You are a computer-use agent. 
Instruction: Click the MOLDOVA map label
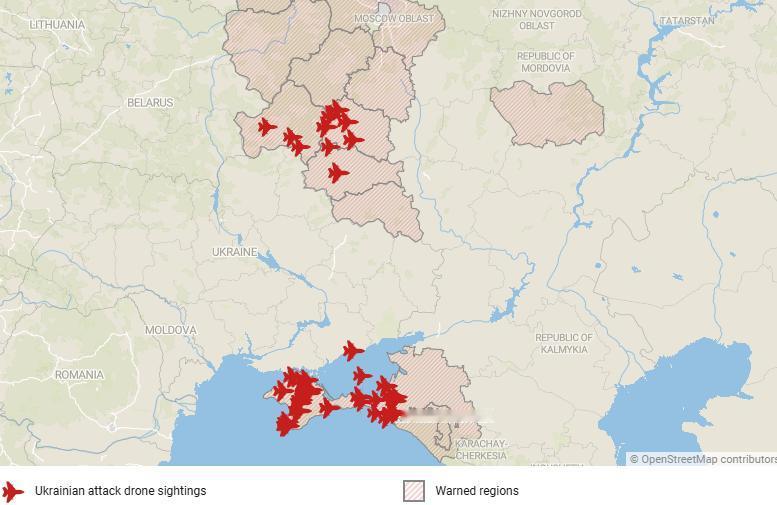[x=170, y=330]
